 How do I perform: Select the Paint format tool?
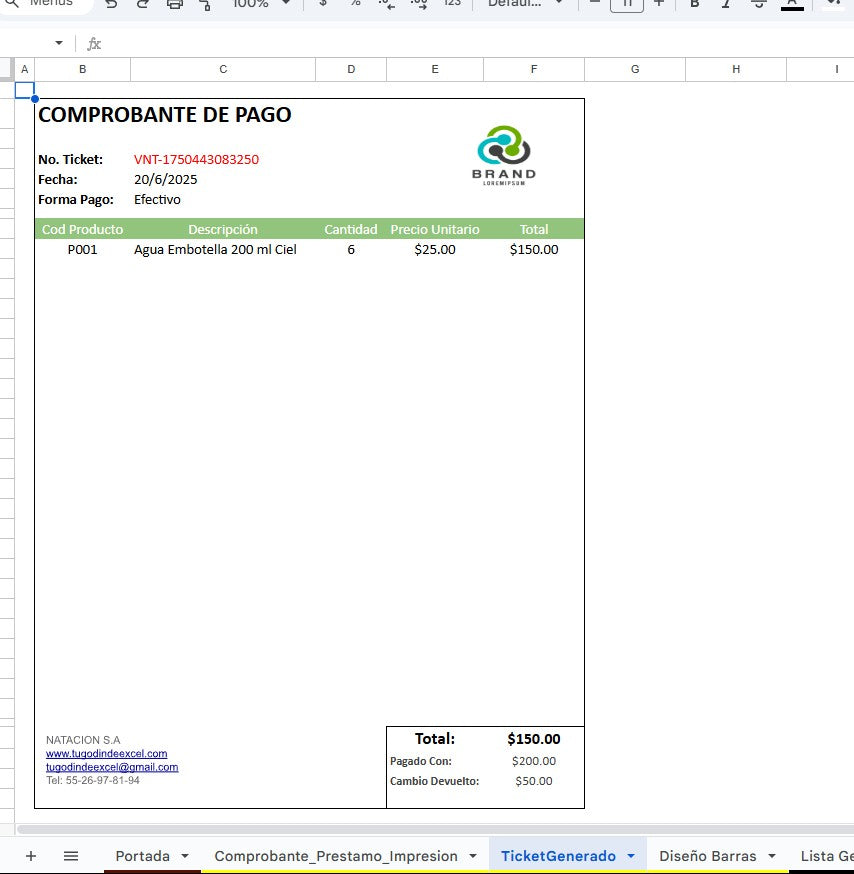205,4
